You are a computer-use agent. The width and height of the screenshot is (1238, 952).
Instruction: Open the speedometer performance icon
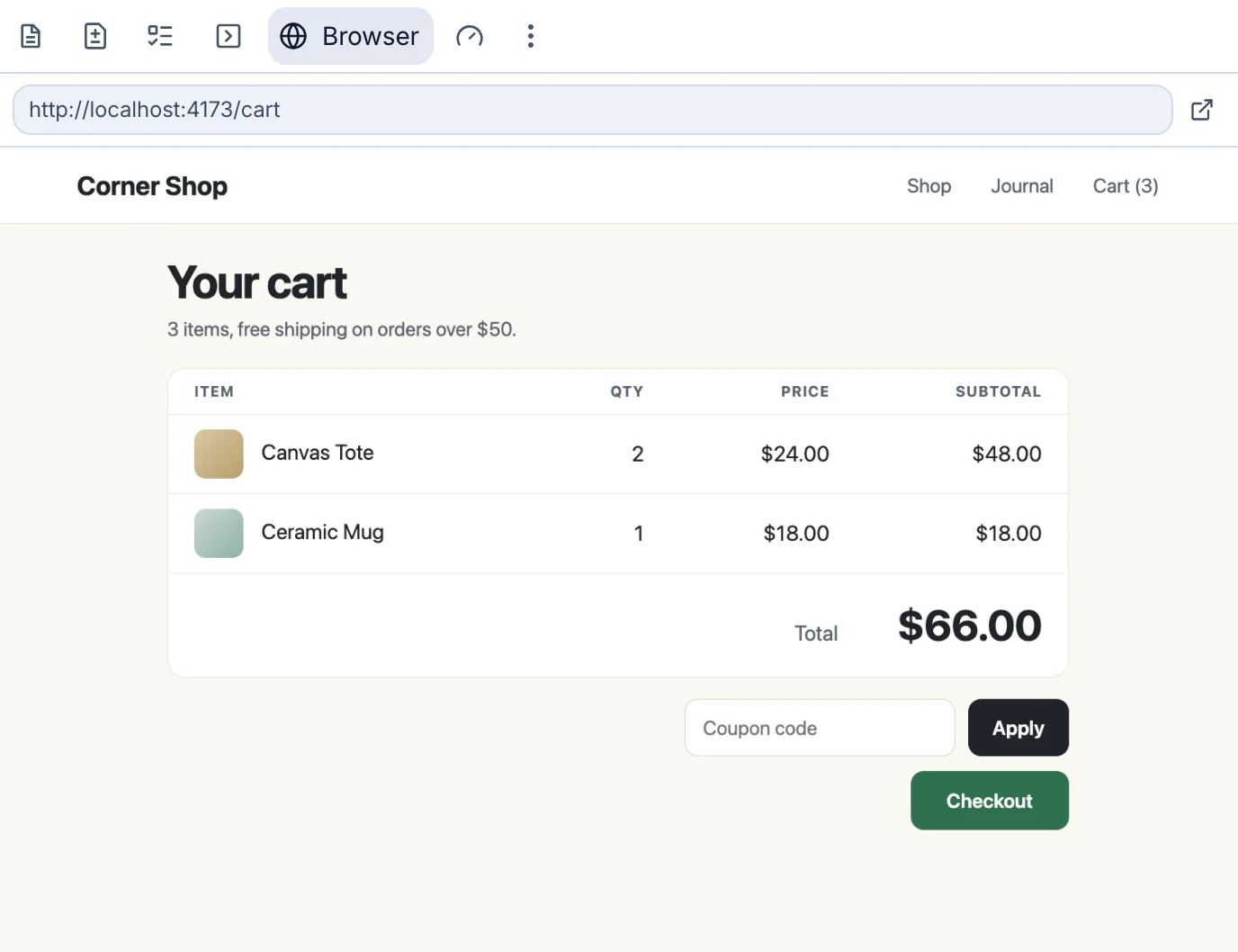pos(470,36)
